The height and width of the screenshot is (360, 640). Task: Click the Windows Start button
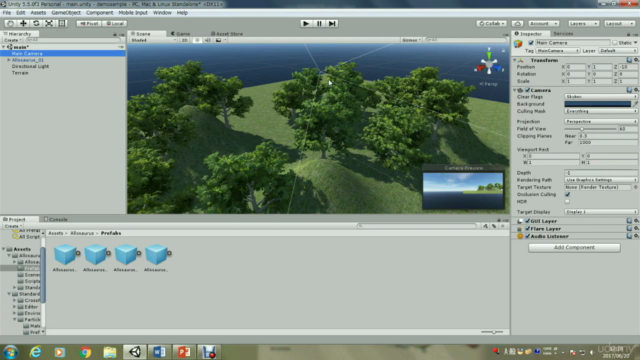point(11,352)
